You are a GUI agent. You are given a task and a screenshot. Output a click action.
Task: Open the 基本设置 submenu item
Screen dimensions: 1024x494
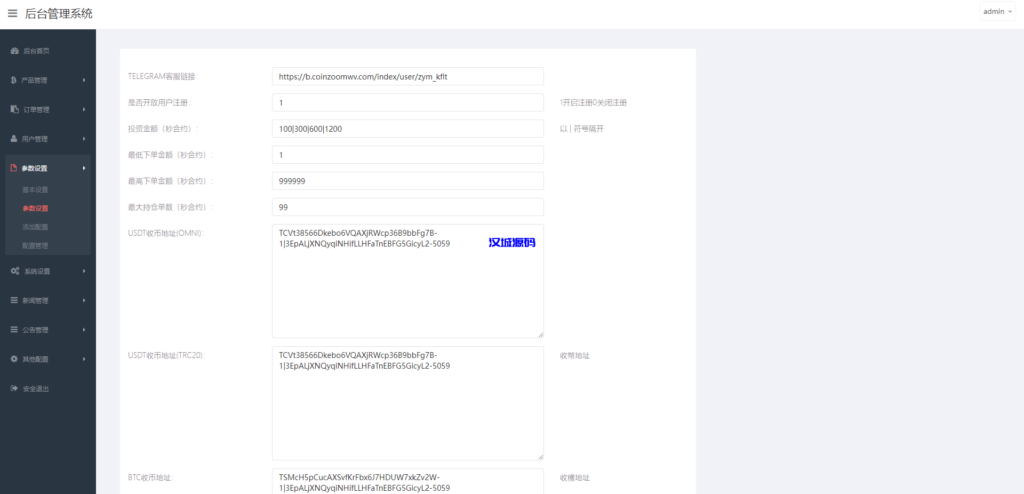[x=35, y=190]
